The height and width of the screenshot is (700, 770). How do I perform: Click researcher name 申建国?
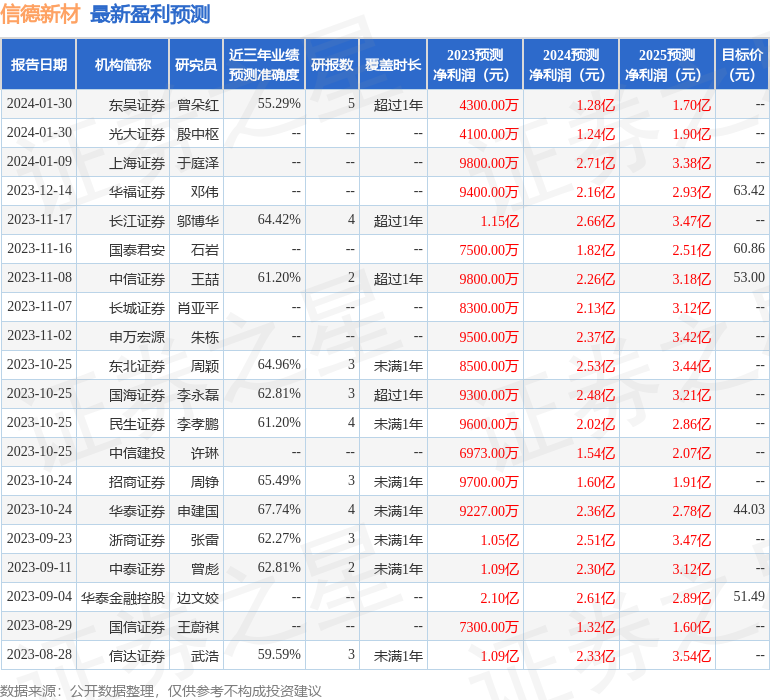[x=198, y=510]
